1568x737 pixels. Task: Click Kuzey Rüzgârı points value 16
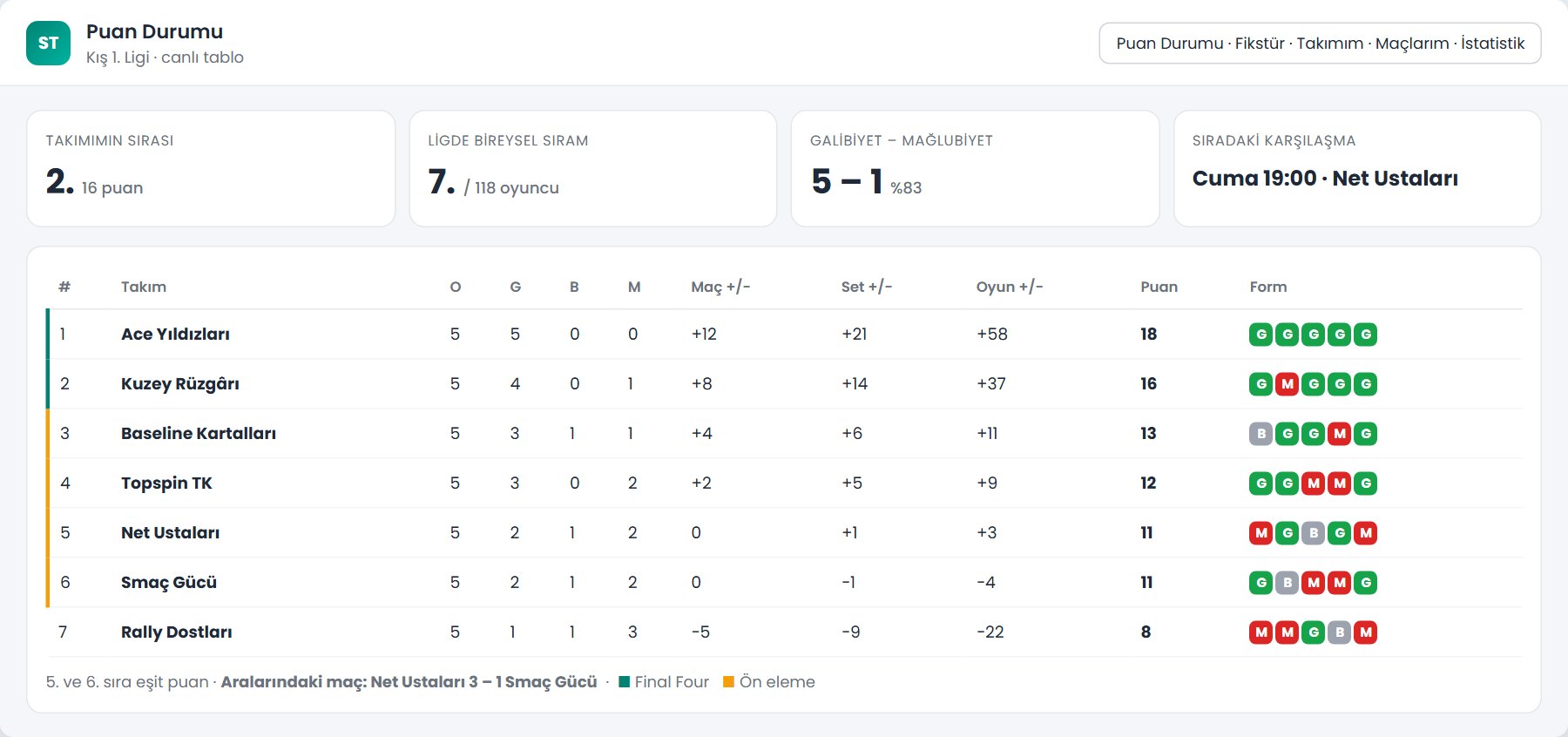coord(1148,383)
